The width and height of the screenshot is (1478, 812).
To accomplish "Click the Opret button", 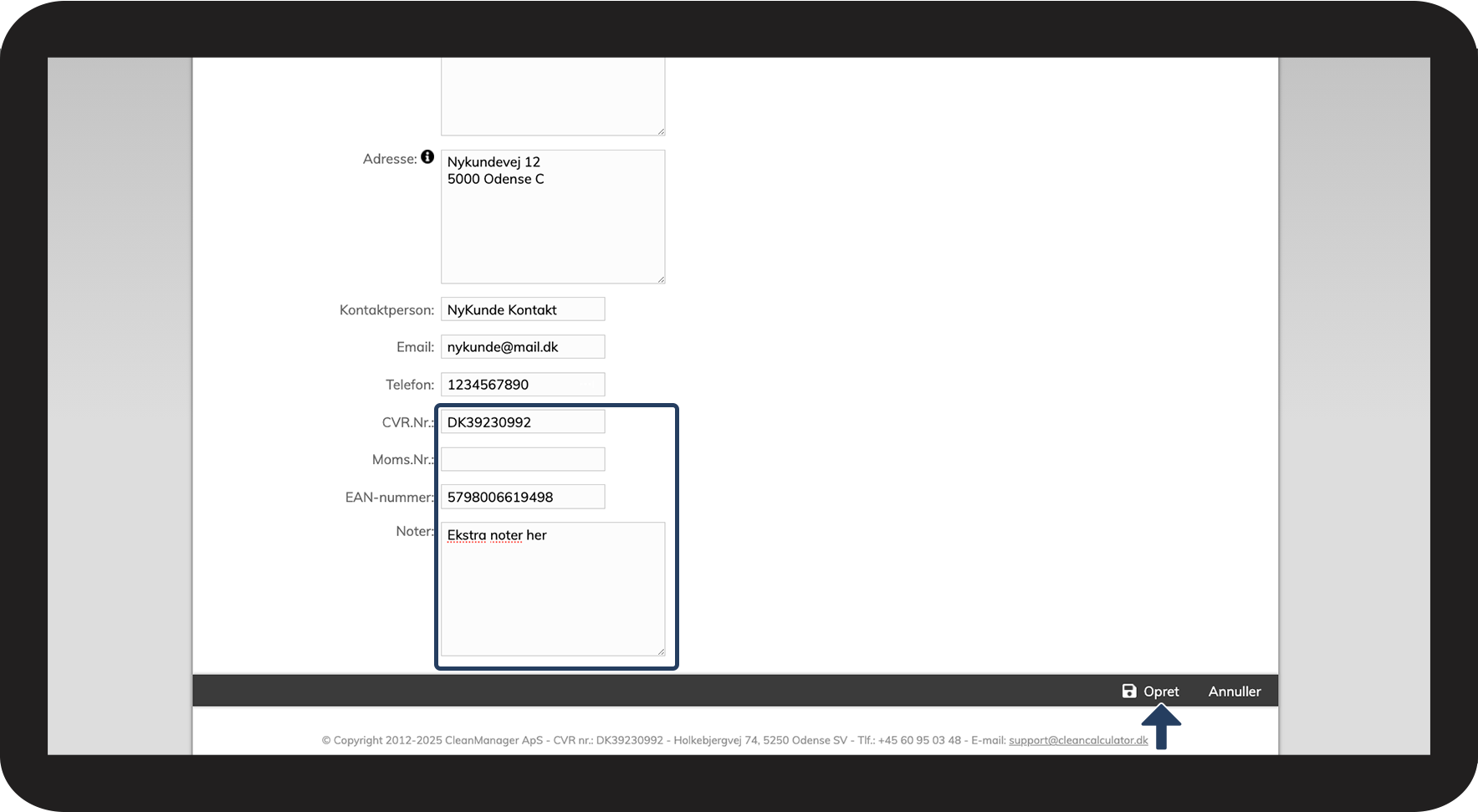I will (x=1151, y=692).
